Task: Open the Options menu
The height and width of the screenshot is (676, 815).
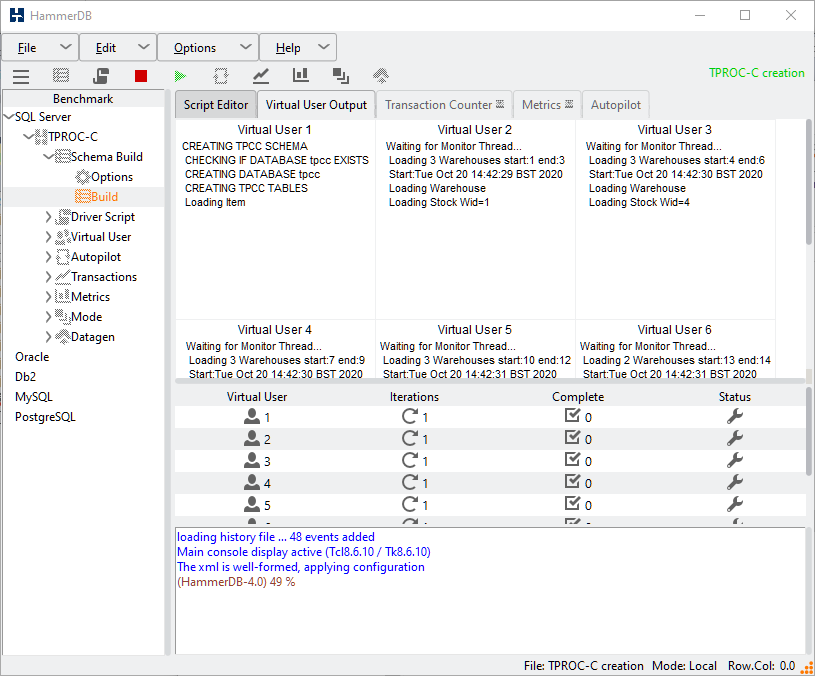Action: point(208,48)
